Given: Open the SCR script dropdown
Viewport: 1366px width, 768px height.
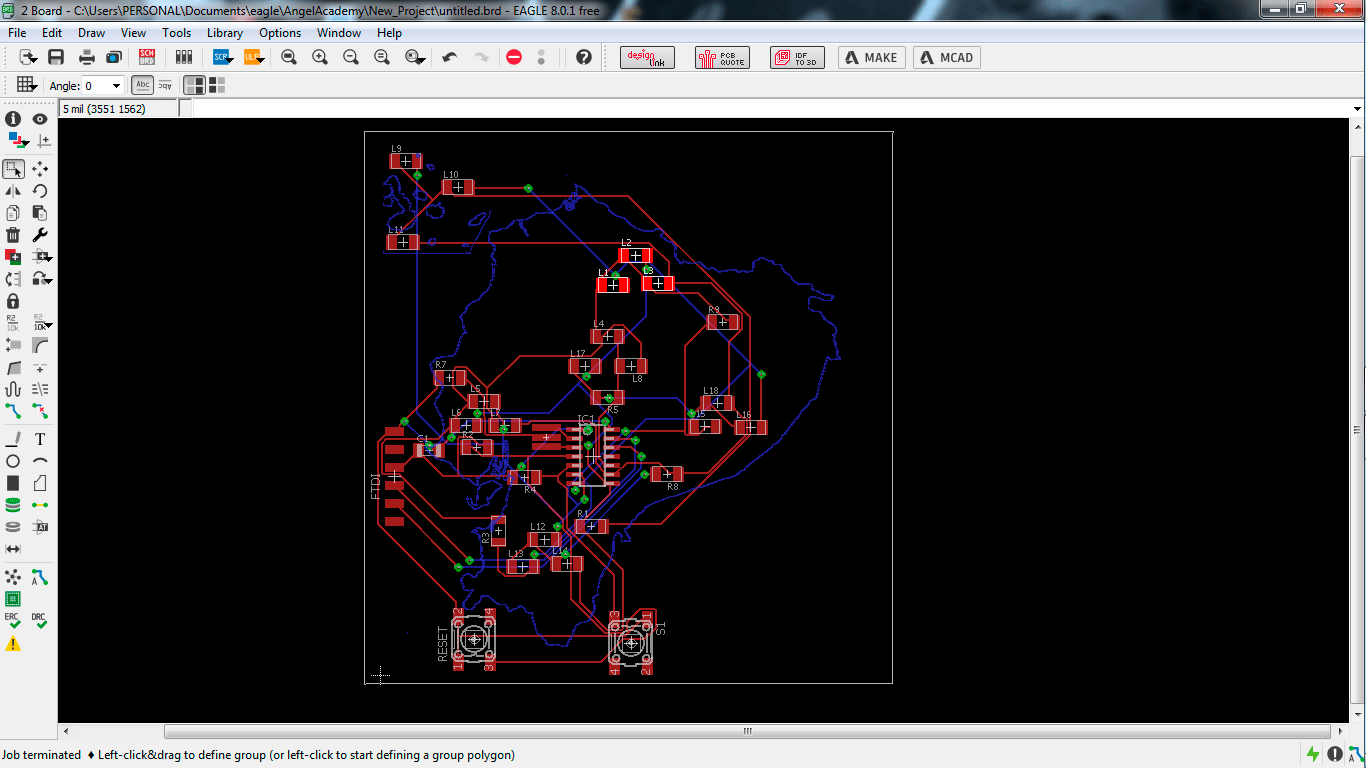Looking at the screenshot, I should 222,58.
